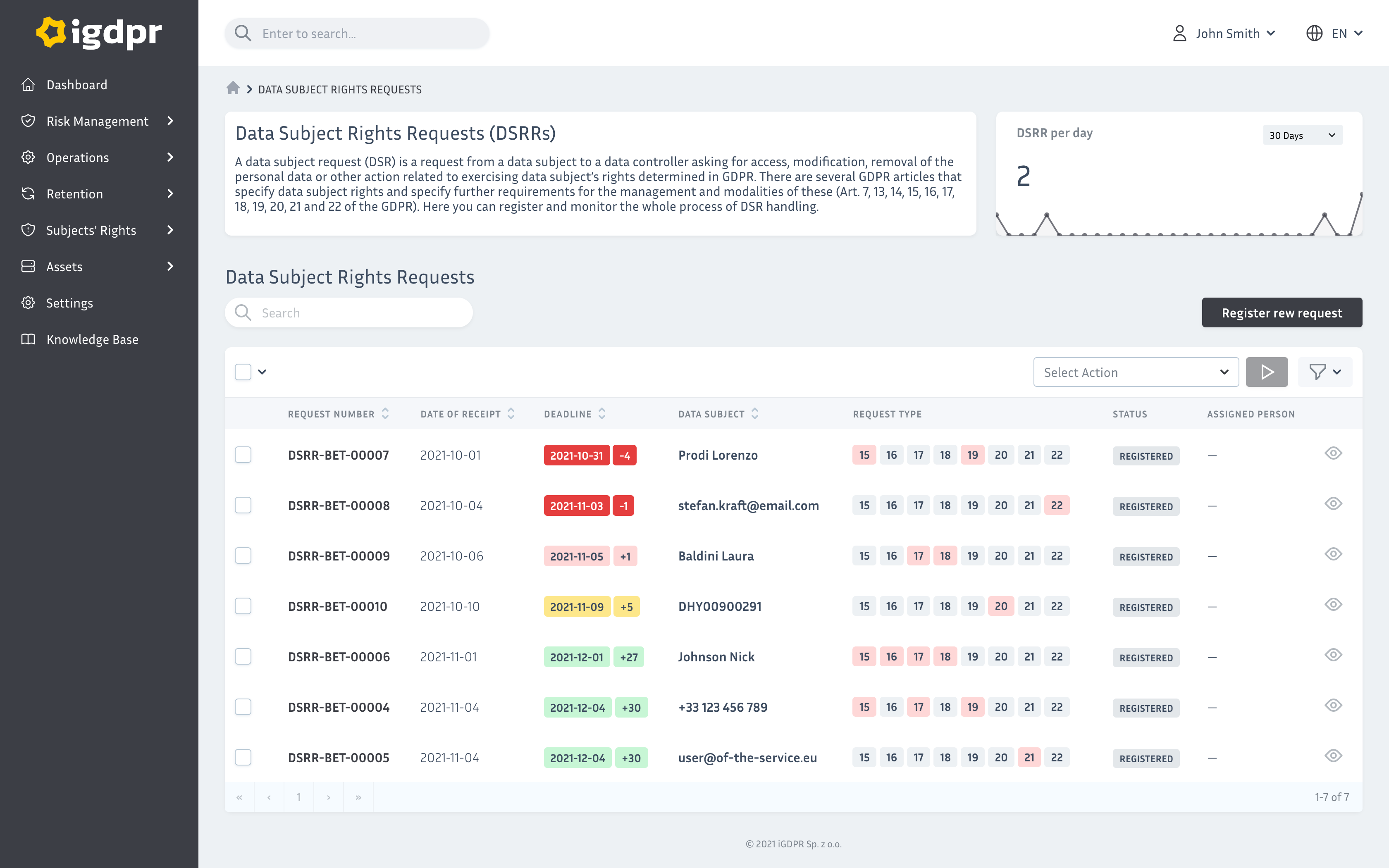The image size is (1389, 868).
Task: Tick checkbox for DSRR-BET-00008 row
Action: pos(243,505)
